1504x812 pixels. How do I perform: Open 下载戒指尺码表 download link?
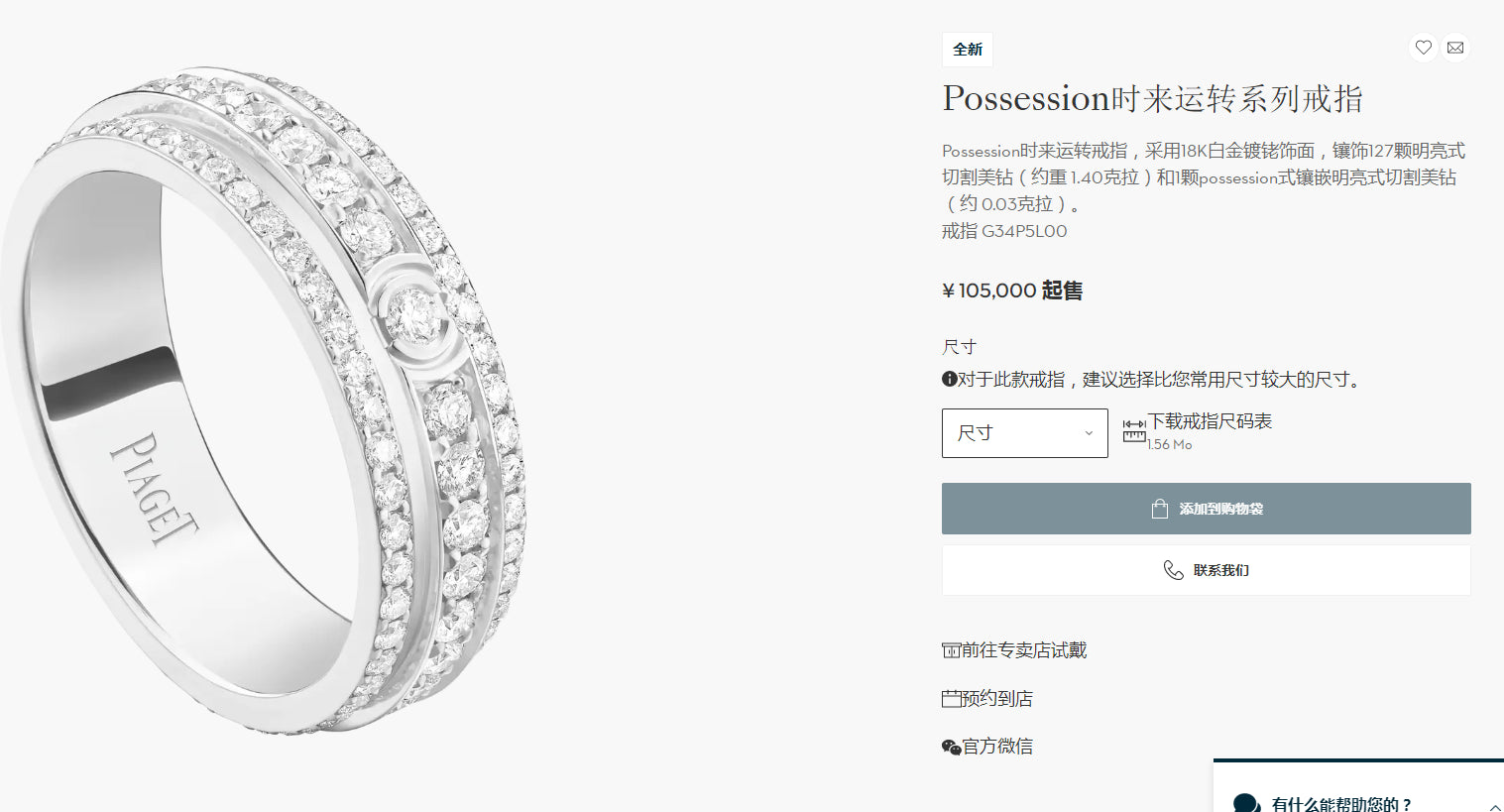click(1210, 421)
